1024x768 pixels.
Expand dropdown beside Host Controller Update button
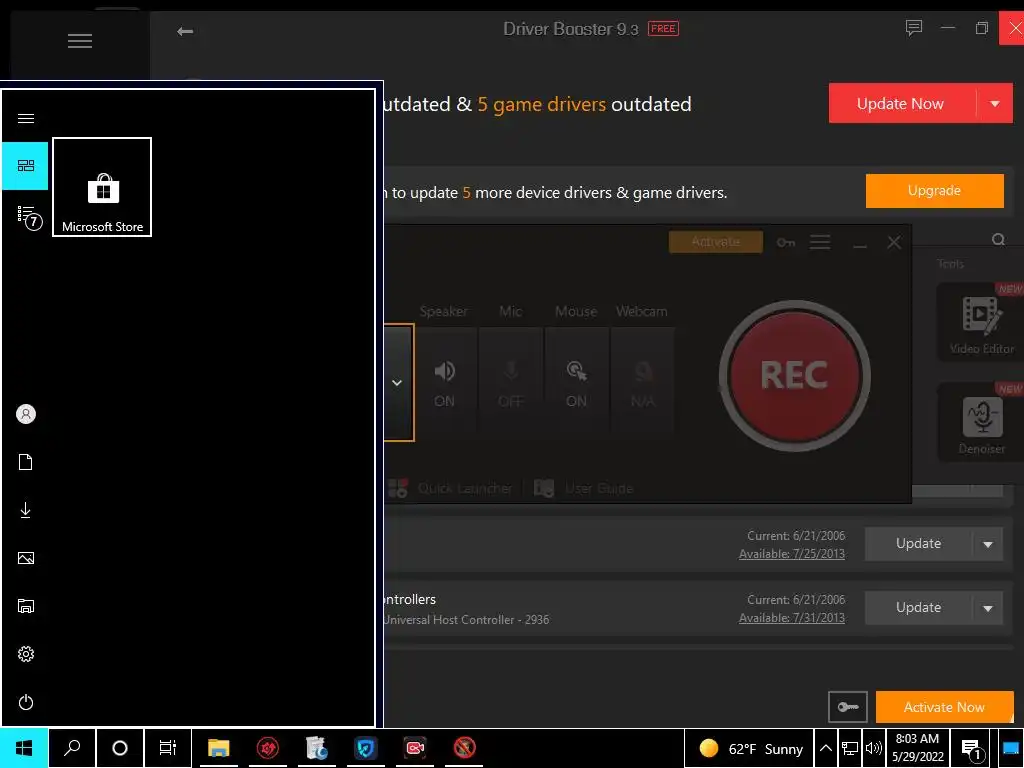pos(987,607)
